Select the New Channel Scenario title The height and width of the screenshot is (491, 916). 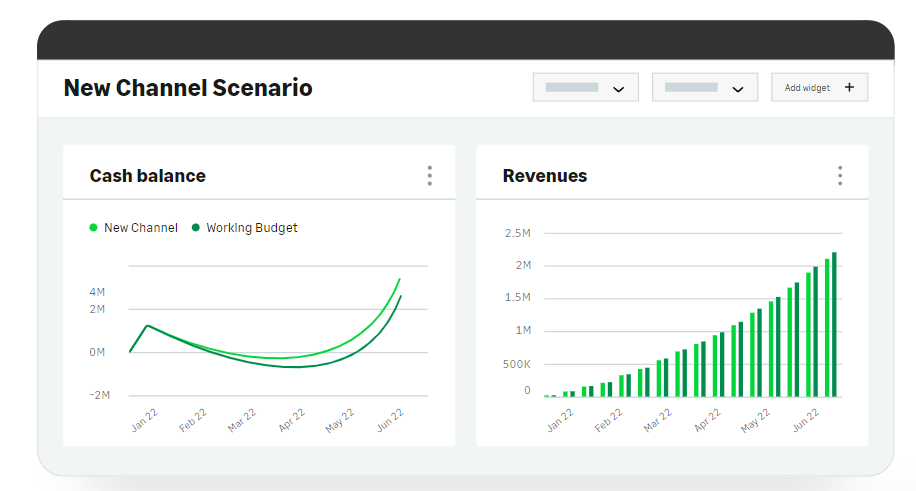[188, 88]
